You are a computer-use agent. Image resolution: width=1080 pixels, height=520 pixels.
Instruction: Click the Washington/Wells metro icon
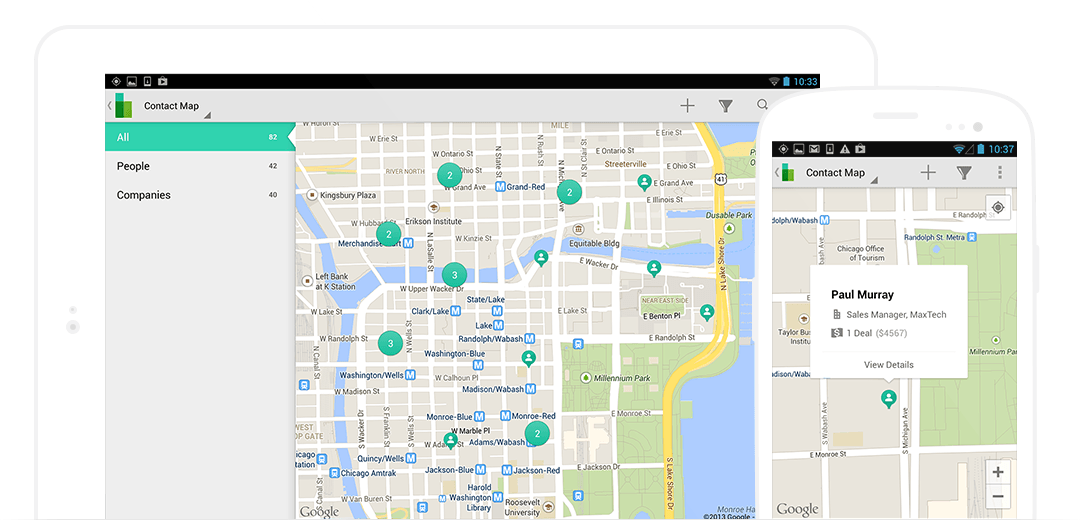410,375
